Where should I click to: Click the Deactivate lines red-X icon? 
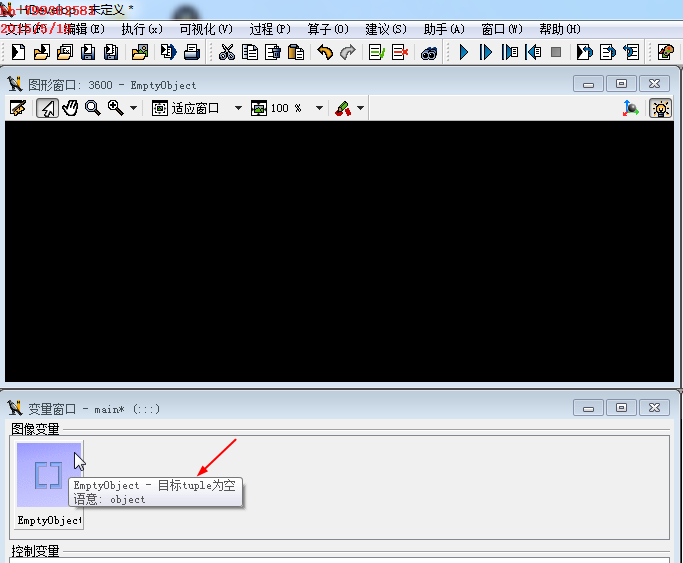coord(400,52)
